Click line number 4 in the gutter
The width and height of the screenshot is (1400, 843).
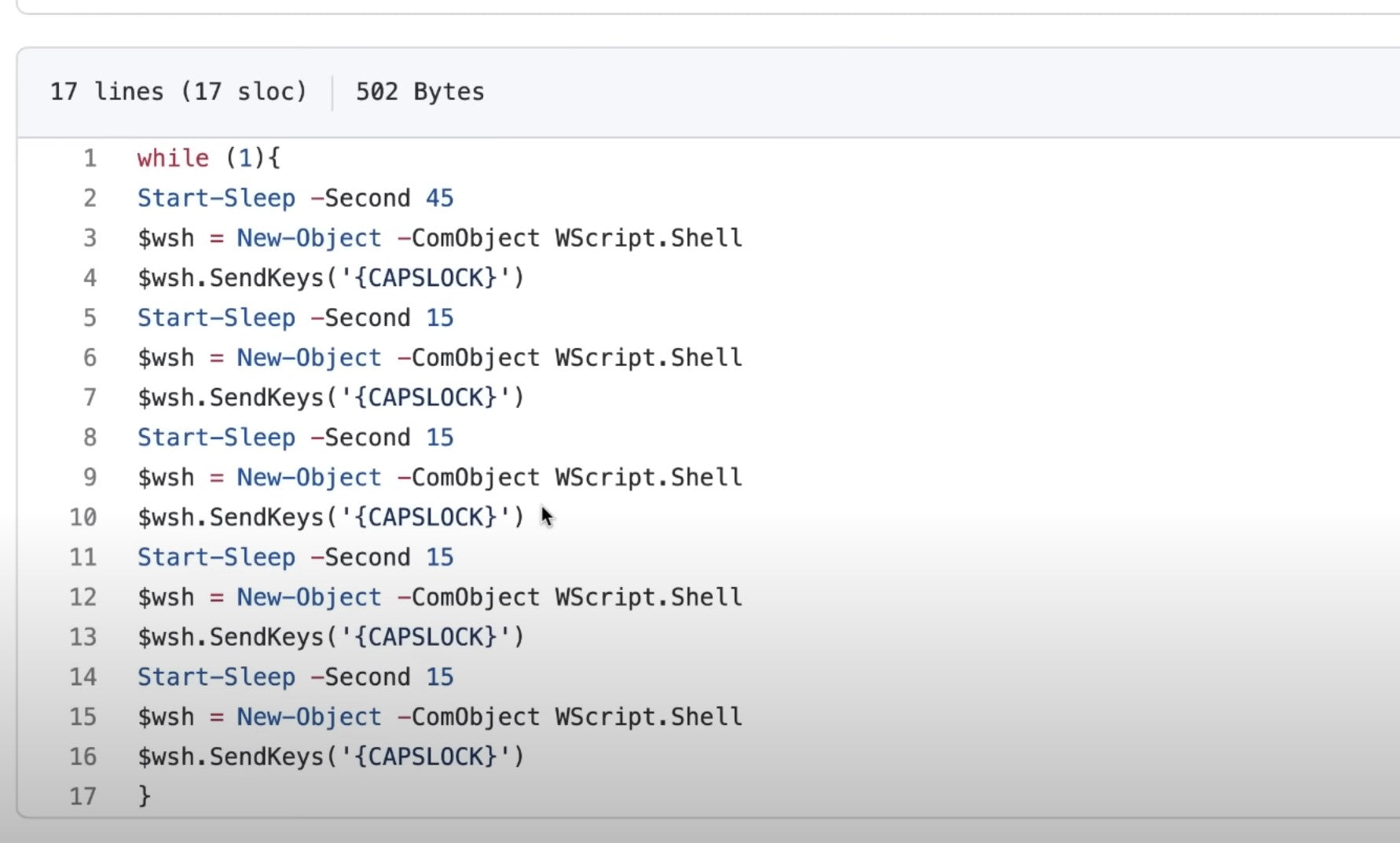90,278
